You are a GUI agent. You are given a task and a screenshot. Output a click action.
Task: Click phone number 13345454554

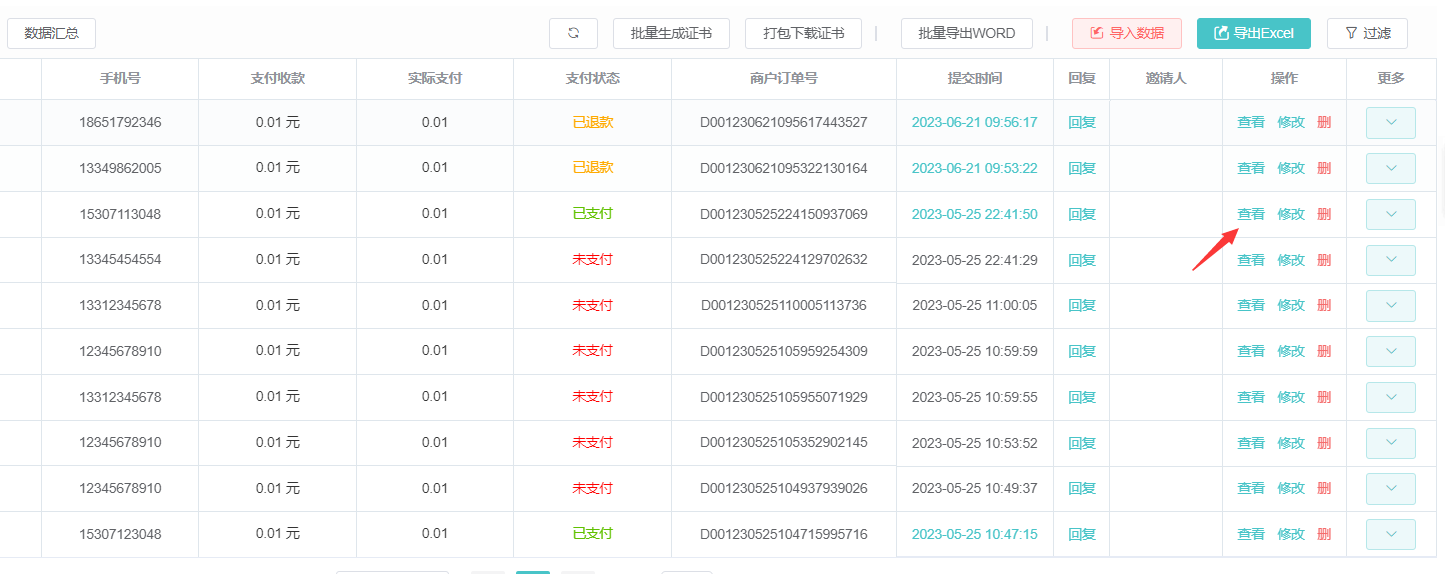click(x=120, y=260)
